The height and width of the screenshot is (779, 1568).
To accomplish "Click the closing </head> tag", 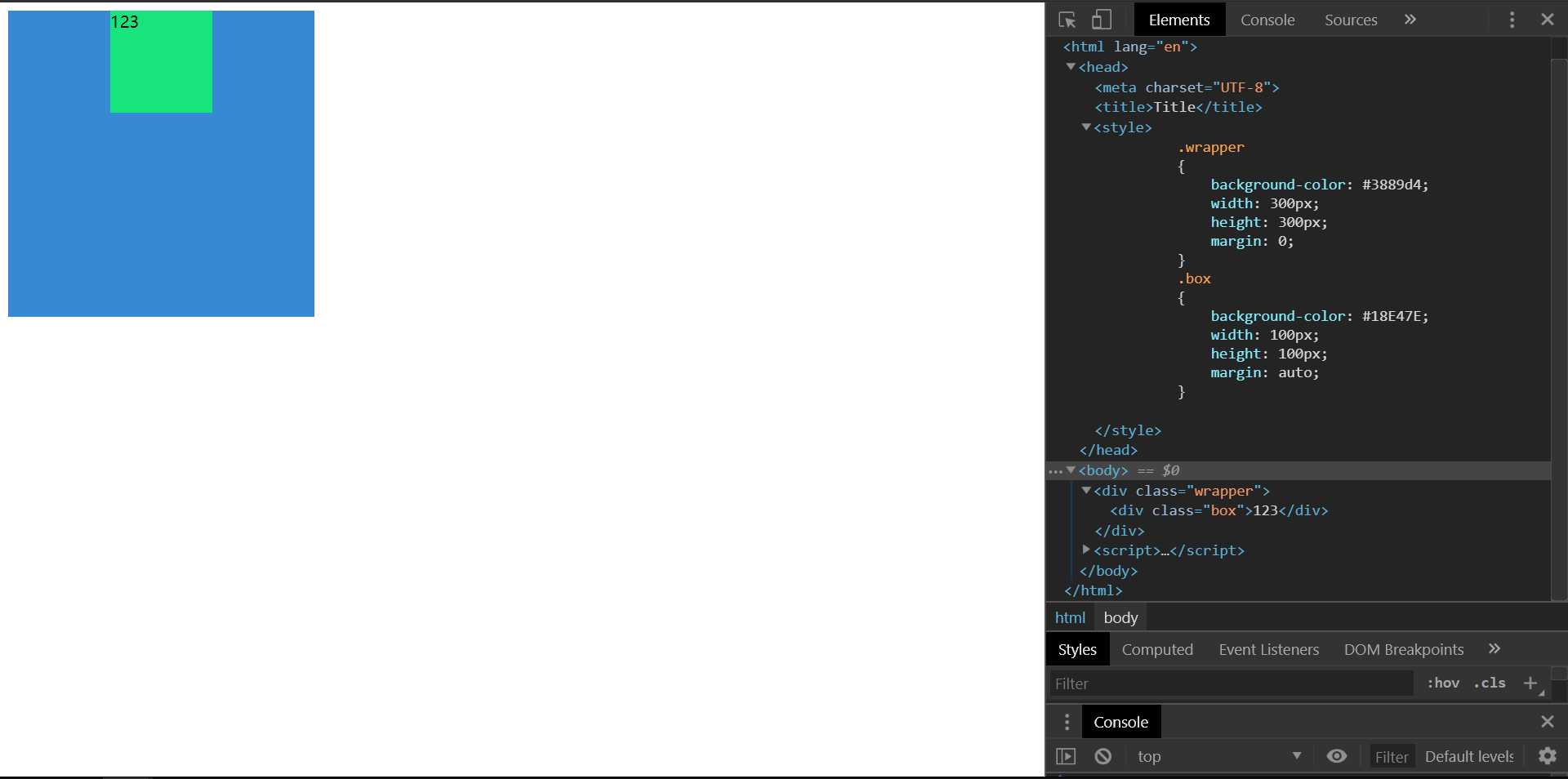I will click(x=1108, y=450).
